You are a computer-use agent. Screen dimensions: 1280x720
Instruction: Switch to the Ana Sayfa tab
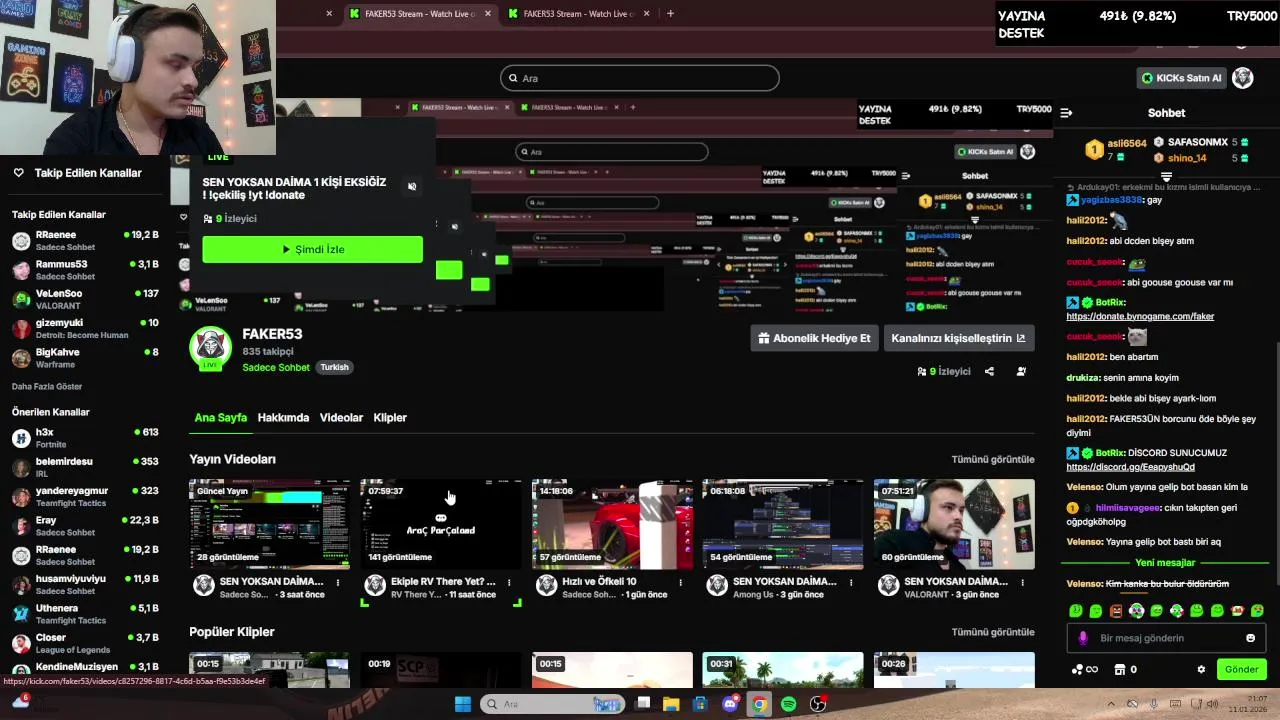click(220, 417)
